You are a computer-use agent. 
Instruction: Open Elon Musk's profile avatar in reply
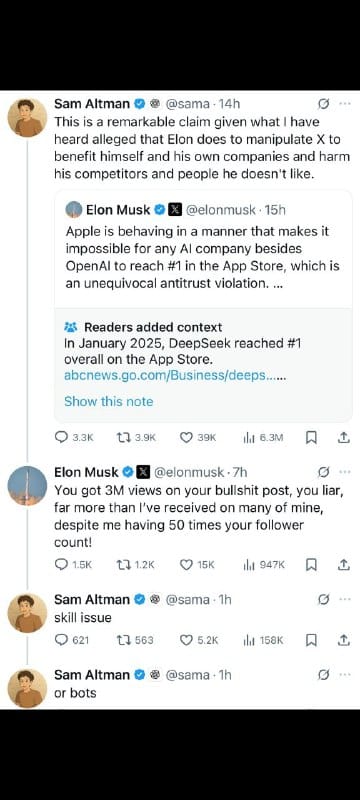[27, 485]
